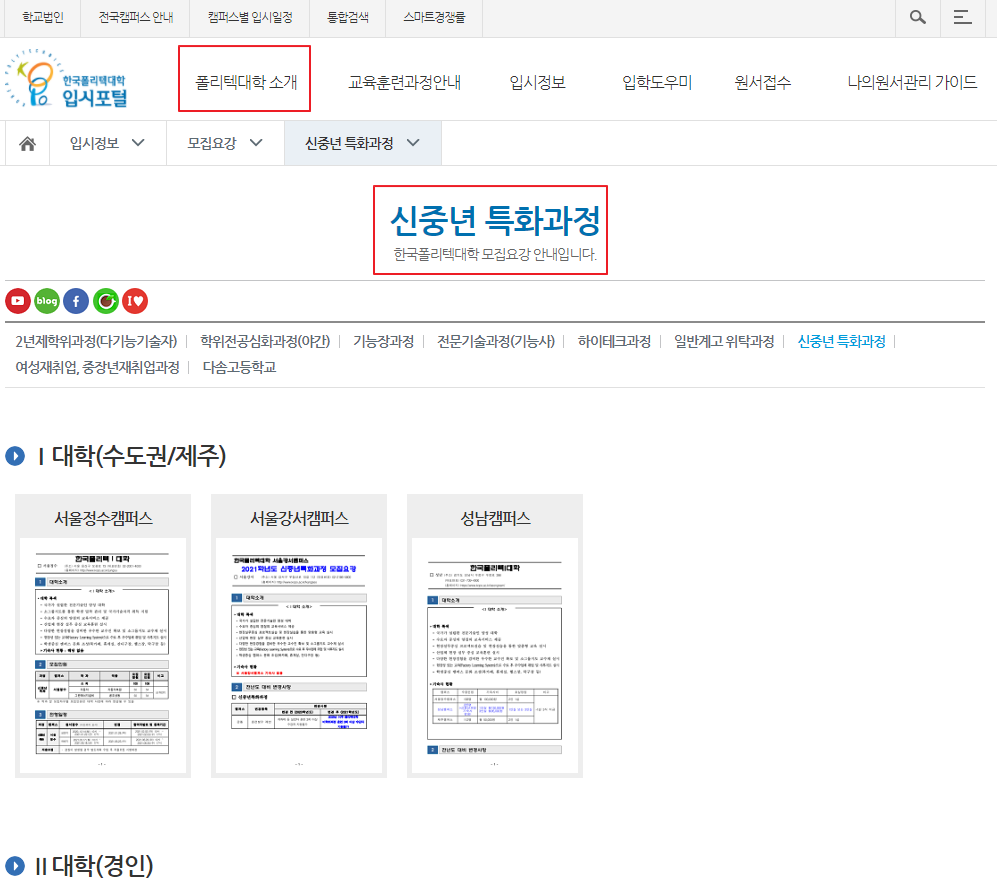997x889 pixels.
Task: Go to home via house icon
Action: (x=27, y=144)
